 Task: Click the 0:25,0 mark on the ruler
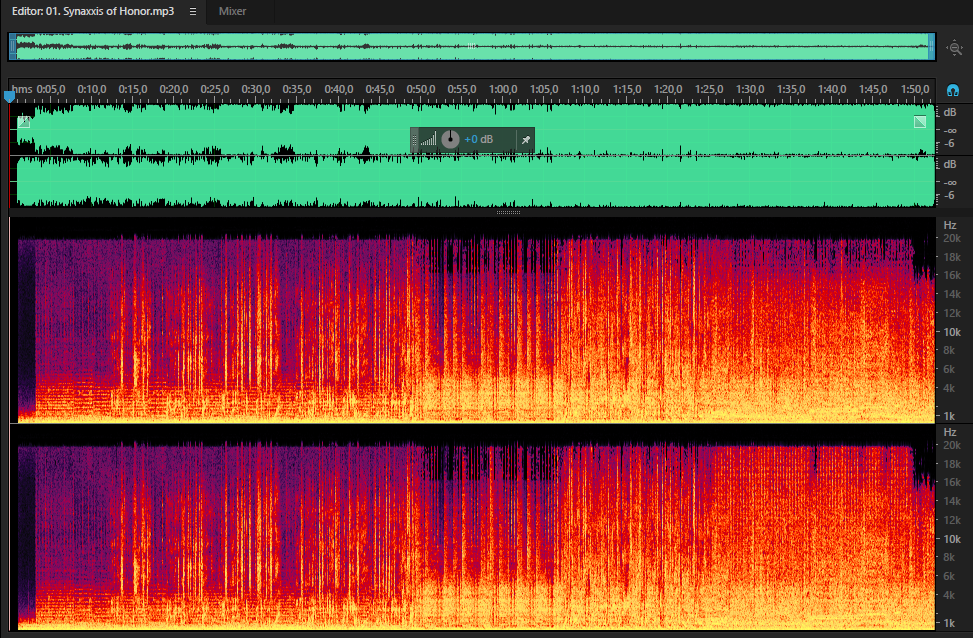[x=215, y=89]
